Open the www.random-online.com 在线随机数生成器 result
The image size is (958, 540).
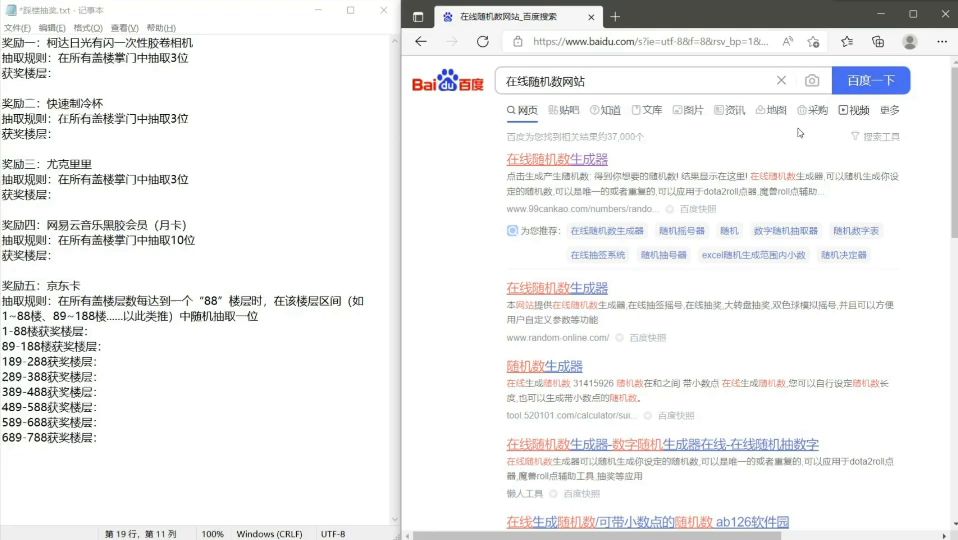pos(556,288)
